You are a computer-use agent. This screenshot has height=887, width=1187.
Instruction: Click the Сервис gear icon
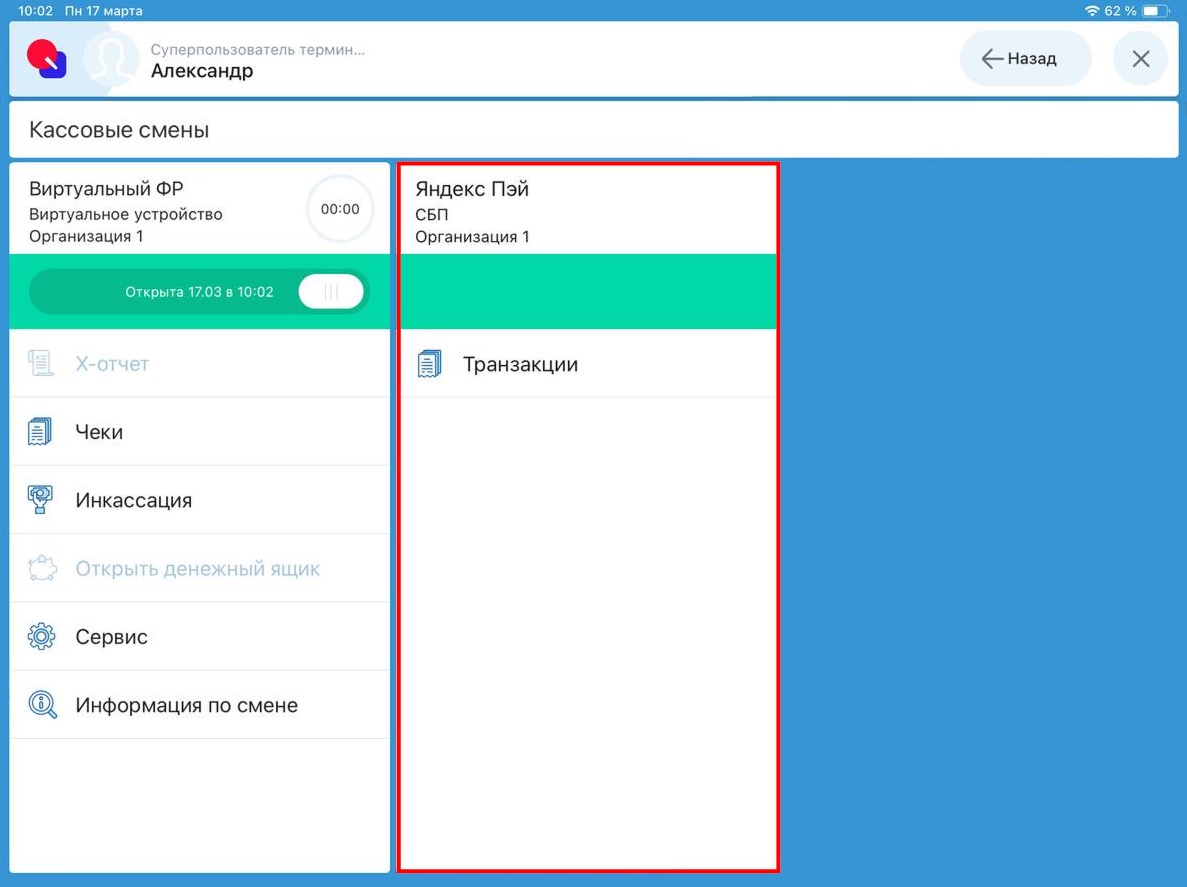tap(41, 636)
